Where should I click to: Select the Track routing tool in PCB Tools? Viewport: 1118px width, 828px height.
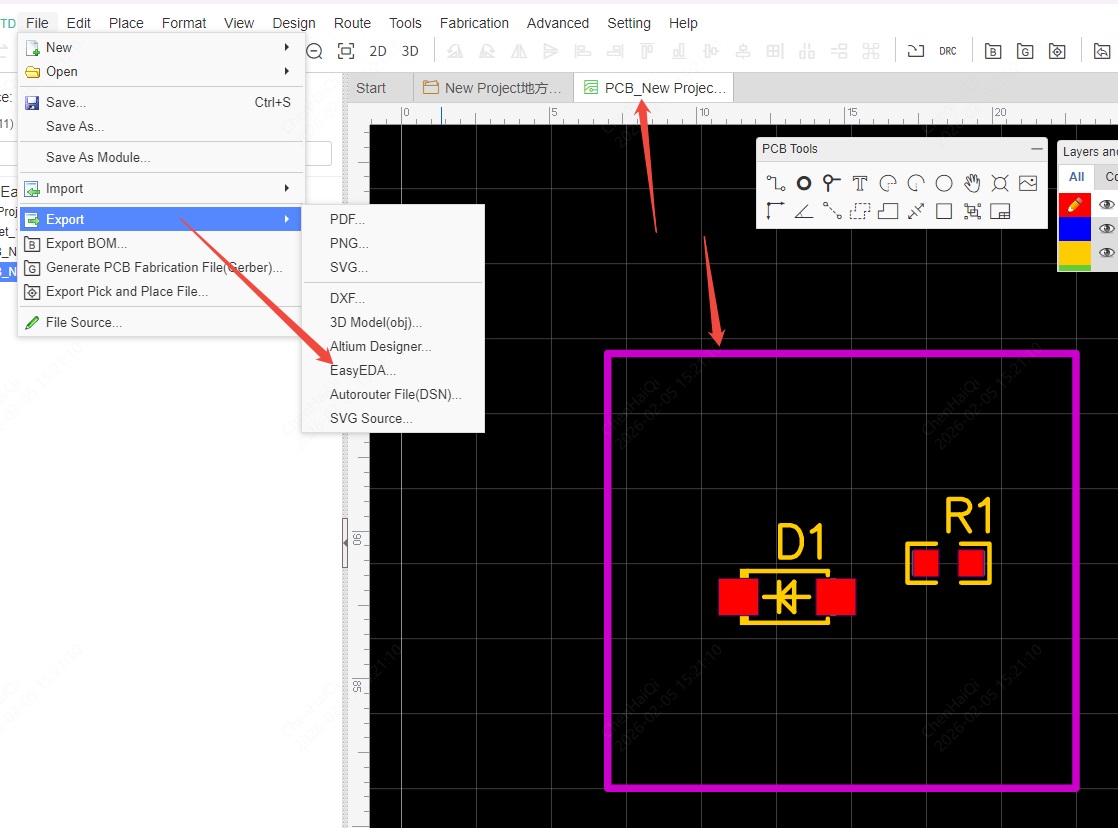click(776, 183)
